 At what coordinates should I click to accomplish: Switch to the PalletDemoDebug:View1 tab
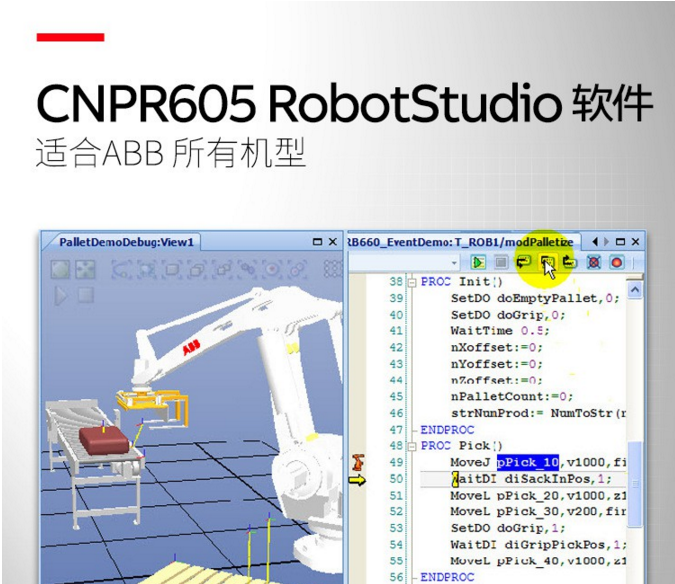126,242
